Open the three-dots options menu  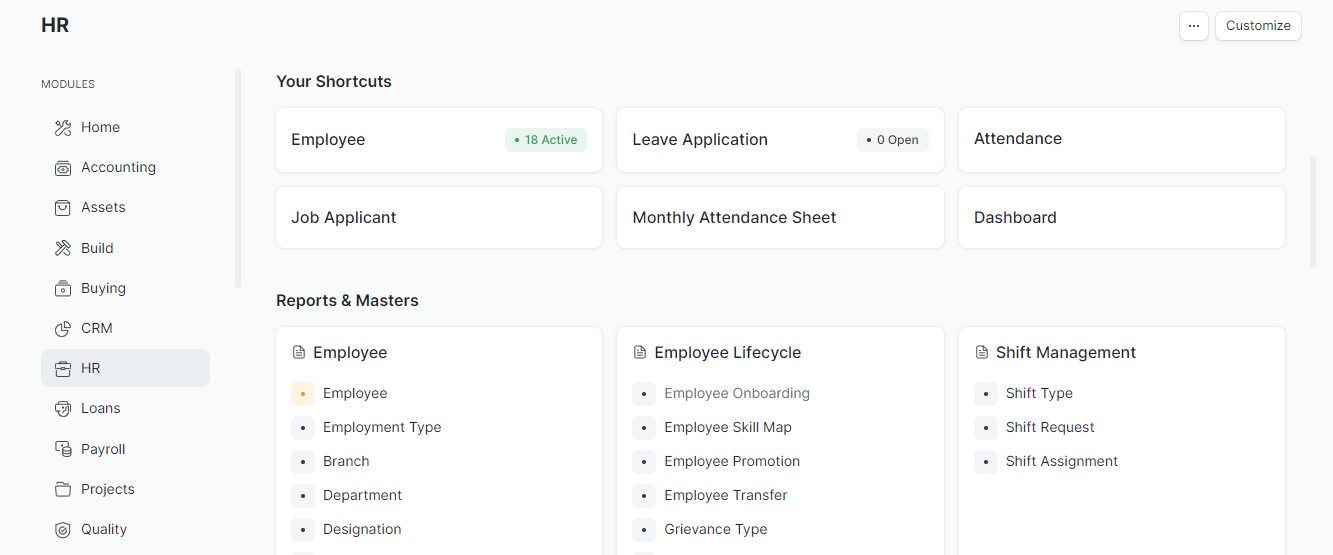tap(1193, 26)
